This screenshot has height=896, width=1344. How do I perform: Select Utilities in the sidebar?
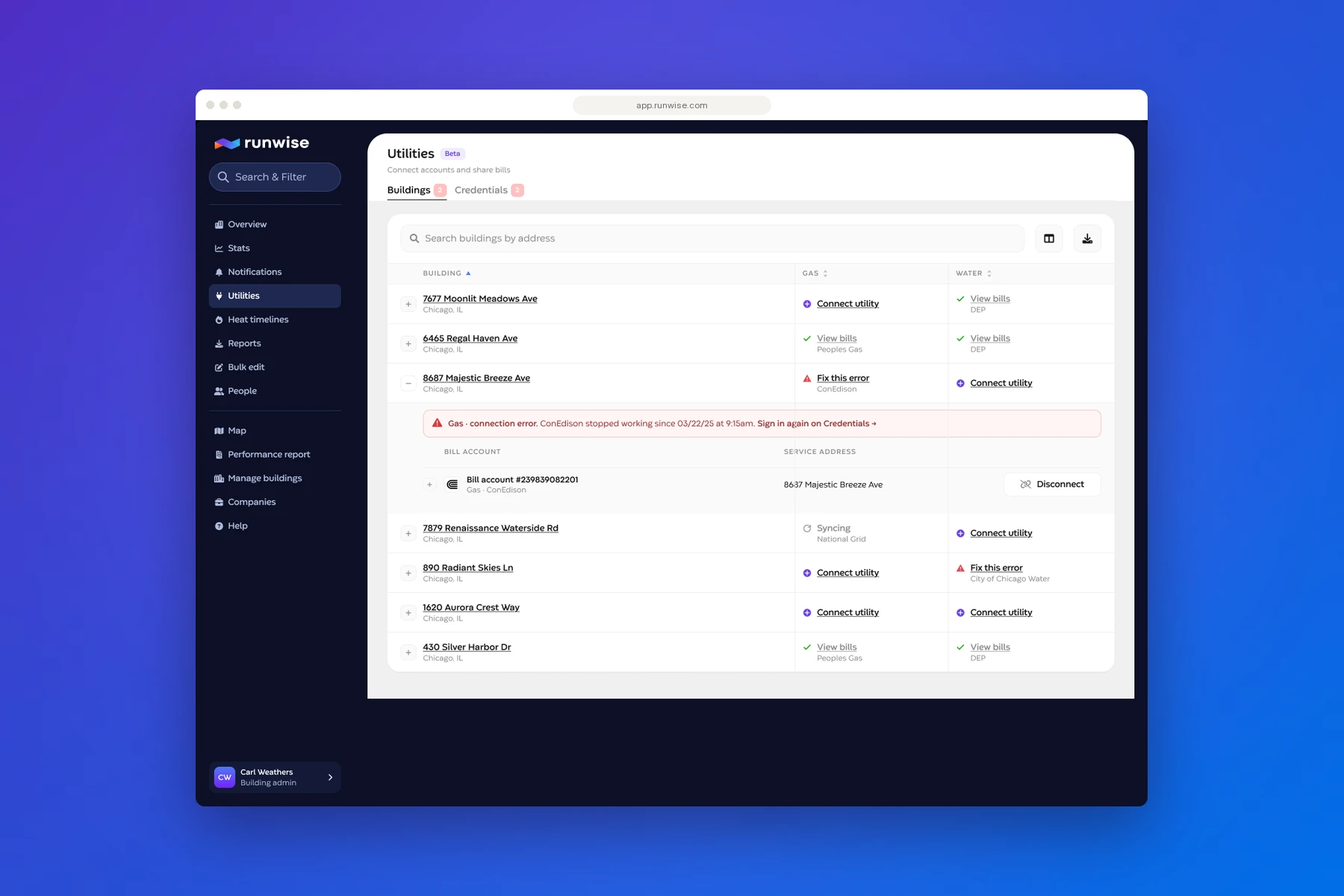click(275, 296)
